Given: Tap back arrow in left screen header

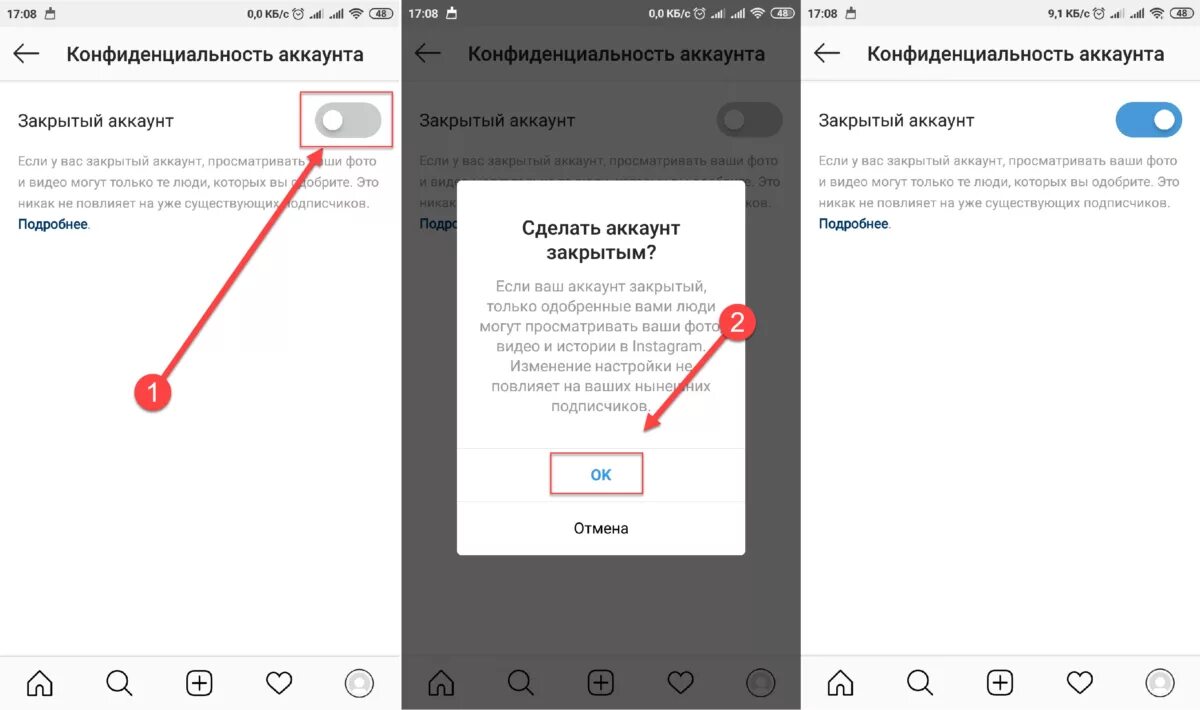Looking at the screenshot, I should pos(26,54).
